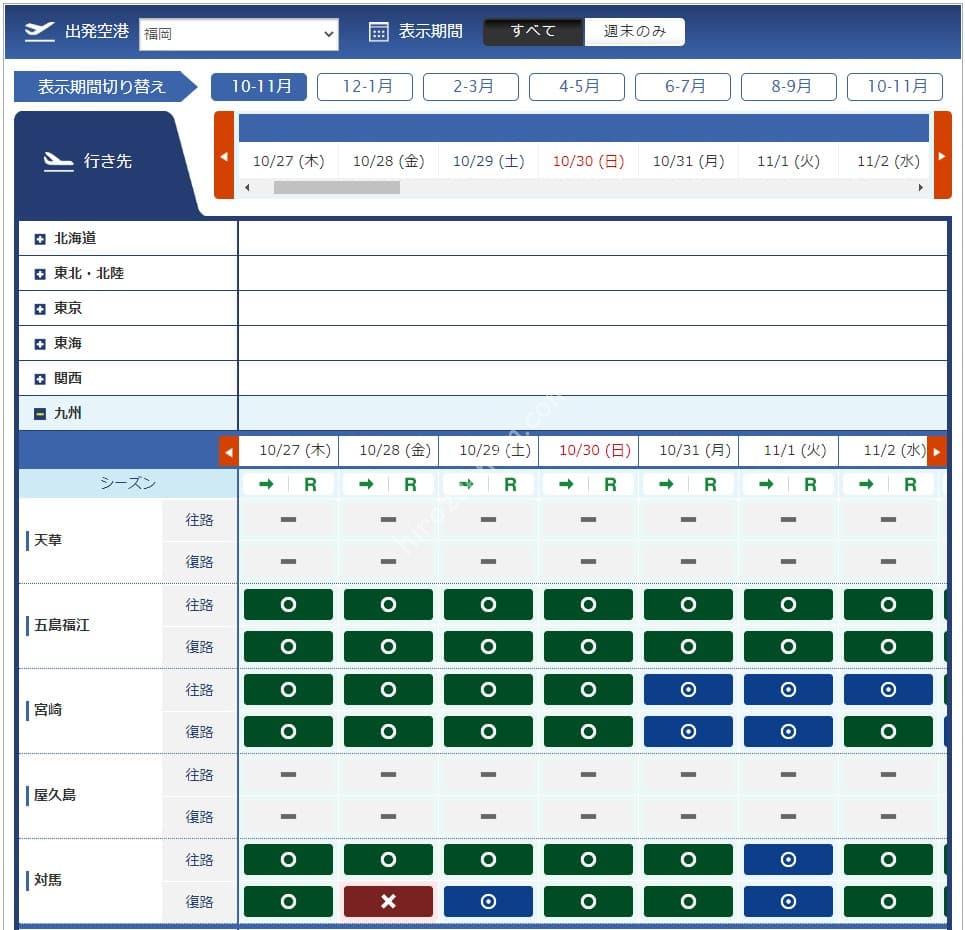Image resolution: width=965 pixels, height=930 pixels.
Task: Click the 8-9月 period button
Action: (x=789, y=86)
